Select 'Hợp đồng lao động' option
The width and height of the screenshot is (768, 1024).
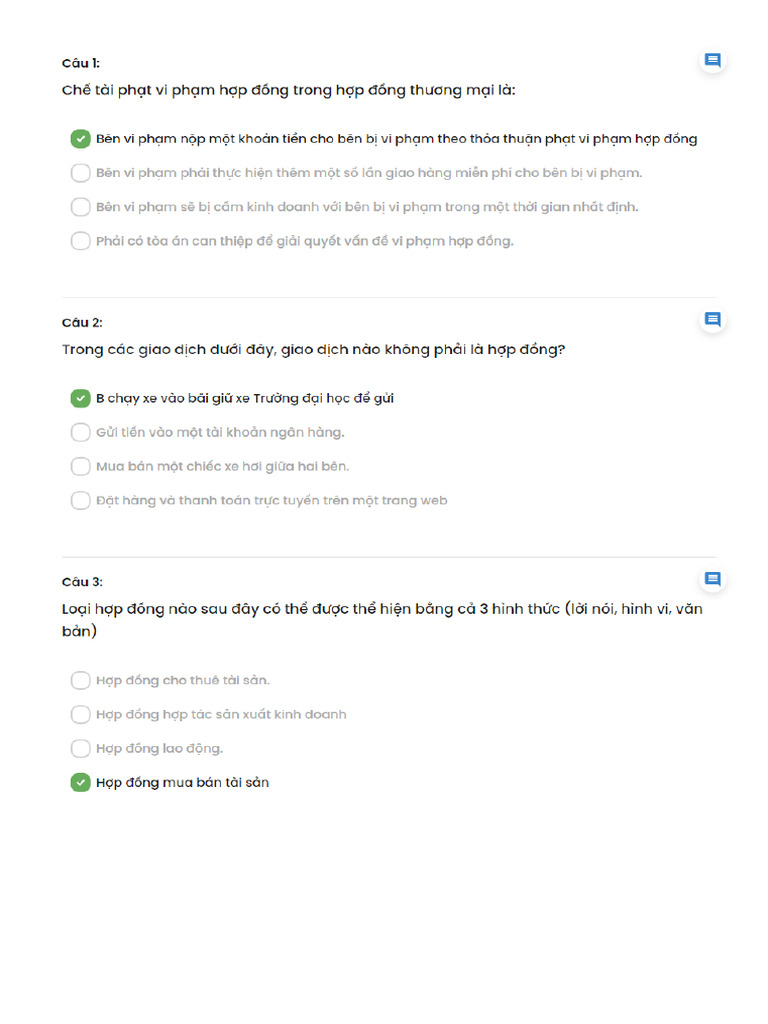pyautogui.click(x=81, y=748)
